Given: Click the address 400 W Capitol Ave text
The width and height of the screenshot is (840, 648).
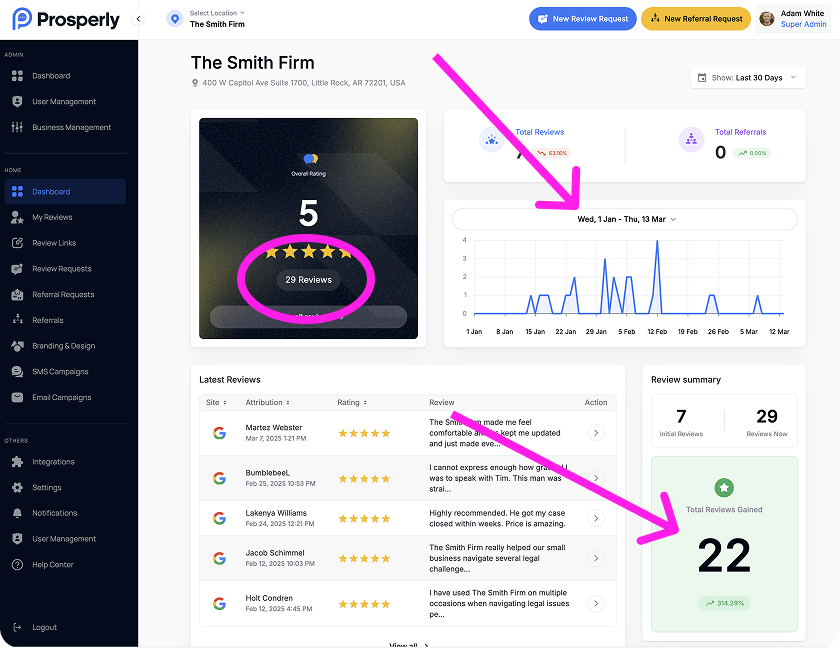Looking at the screenshot, I should tap(304, 82).
